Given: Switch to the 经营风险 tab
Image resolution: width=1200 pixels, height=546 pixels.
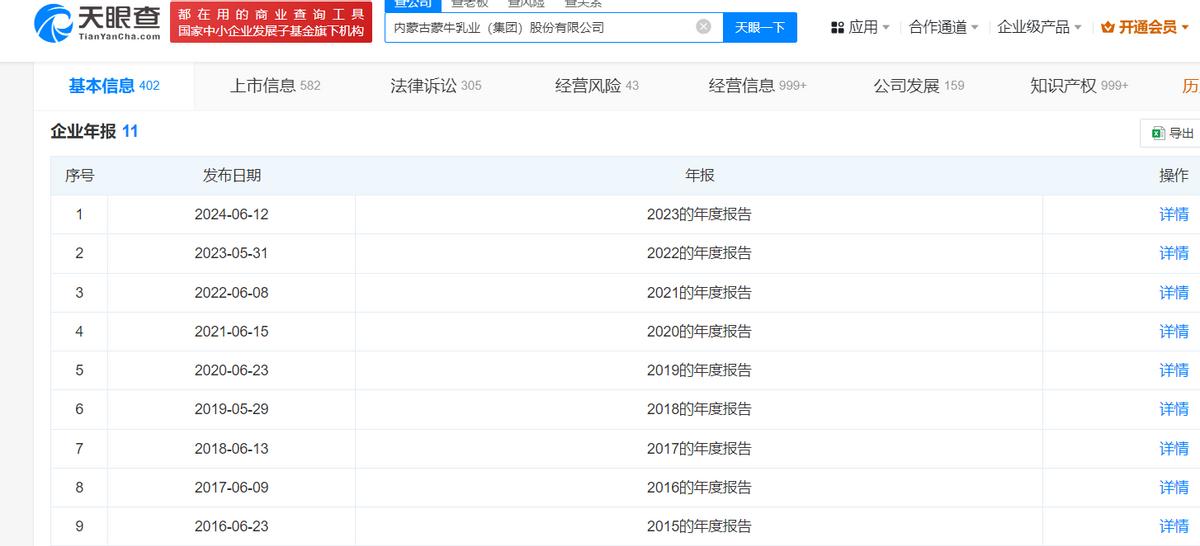Looking at the screenshot, I should click(597, 86).
